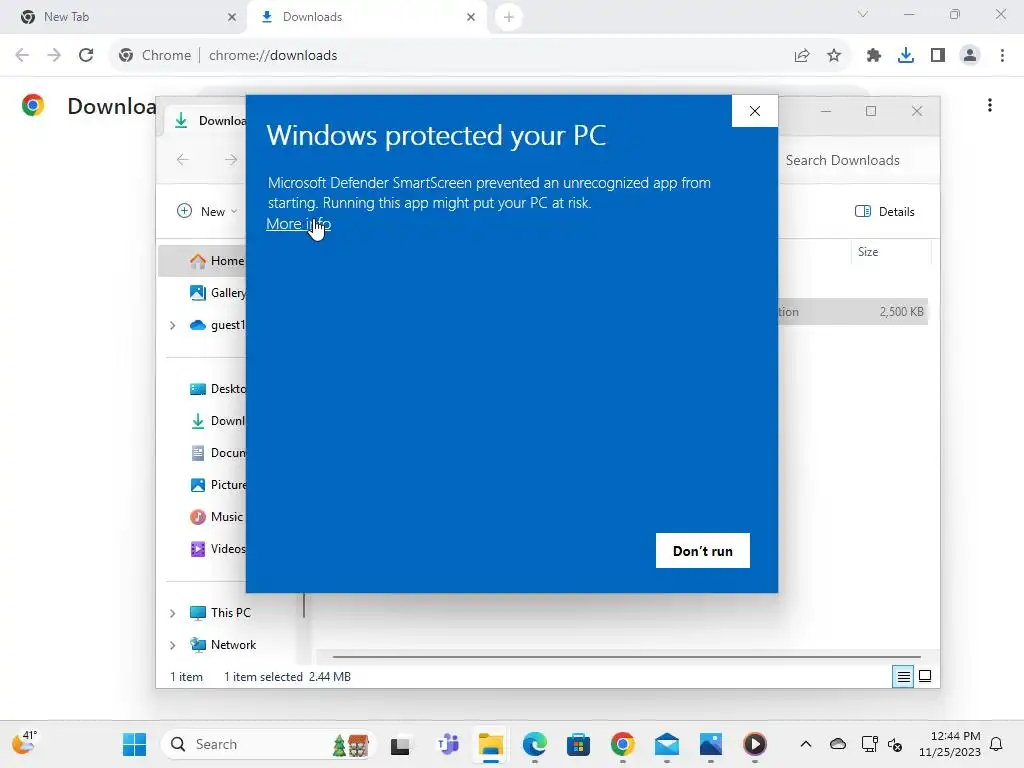Open Chrome profile avatar
Viewport: 1024px width, 768px height.
click(970, 56)
